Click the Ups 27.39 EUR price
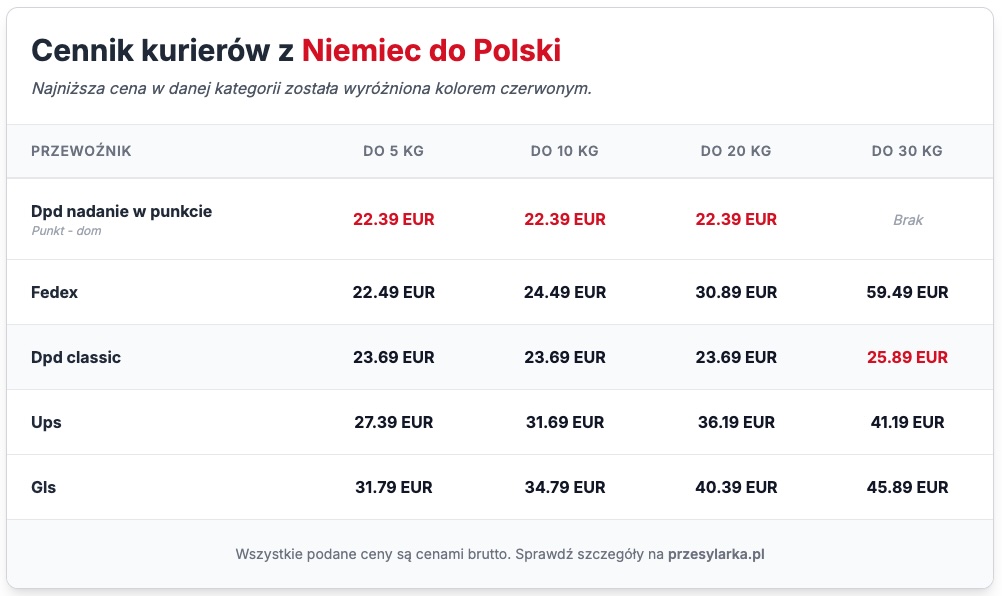This screenshot has width=1002, height=596. pyautogui.click(x=393, y=422)
